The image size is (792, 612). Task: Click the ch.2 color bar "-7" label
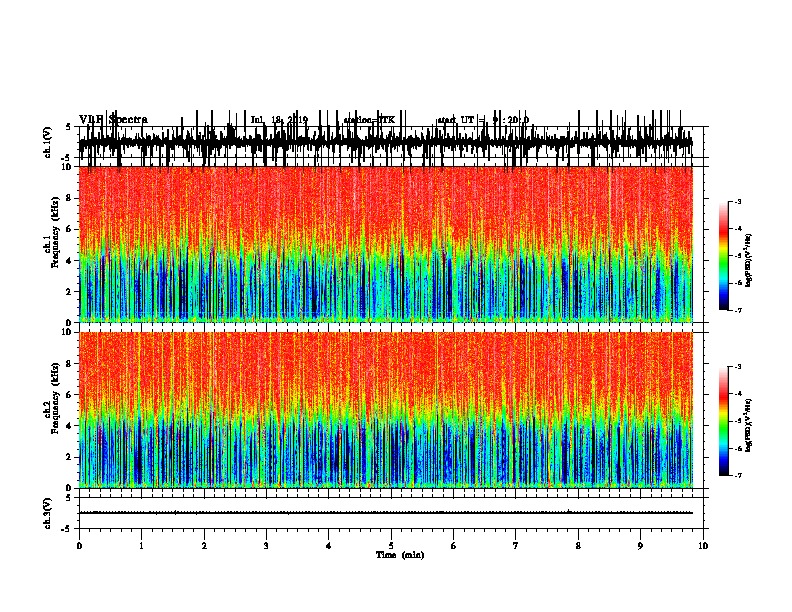[x=738, y=476]
